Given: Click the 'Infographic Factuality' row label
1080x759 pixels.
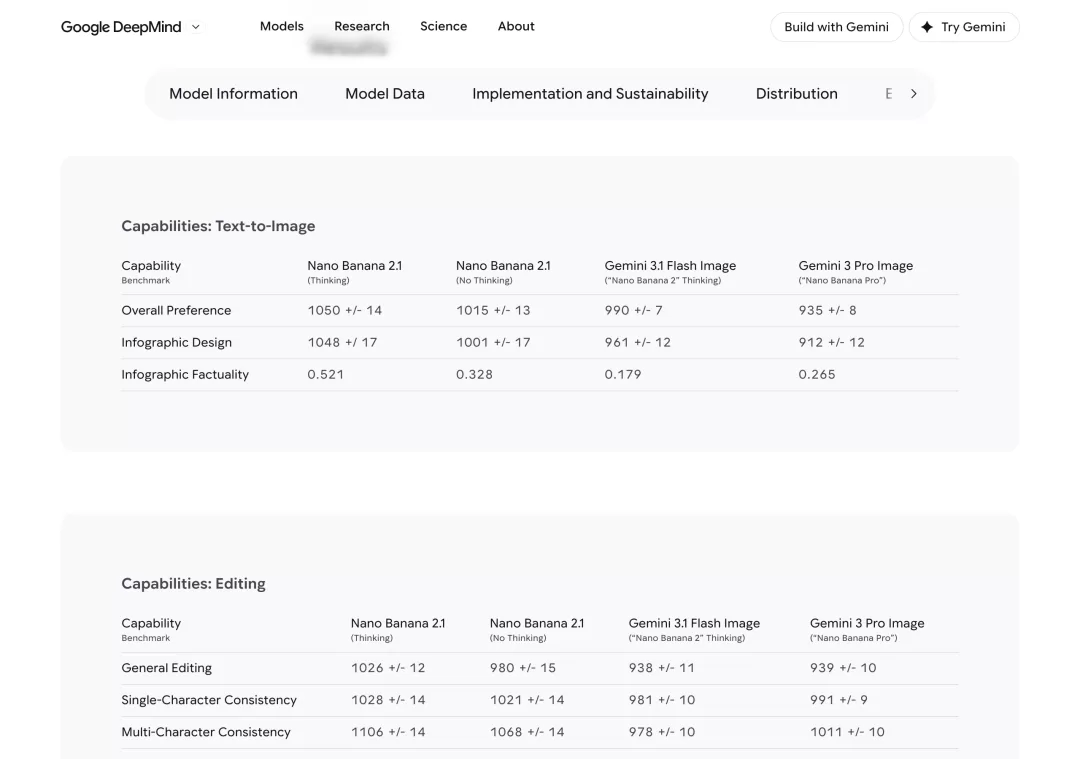Looking at the screenshot, I should point(185,375).
